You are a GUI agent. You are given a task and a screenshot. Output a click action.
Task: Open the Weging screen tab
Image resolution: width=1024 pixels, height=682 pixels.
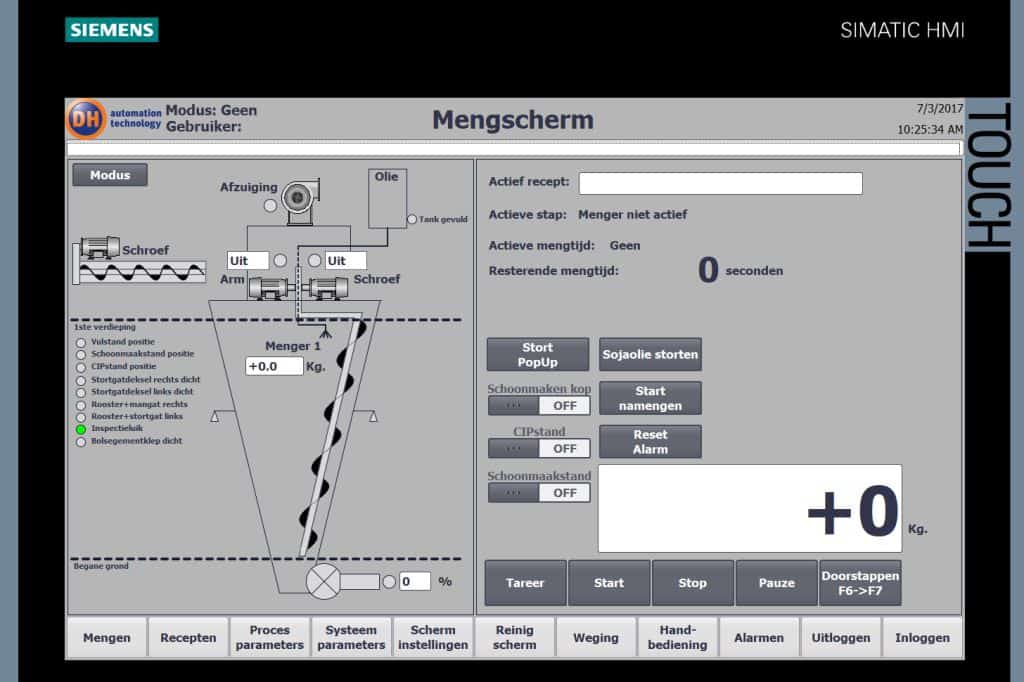click(596, 636)
